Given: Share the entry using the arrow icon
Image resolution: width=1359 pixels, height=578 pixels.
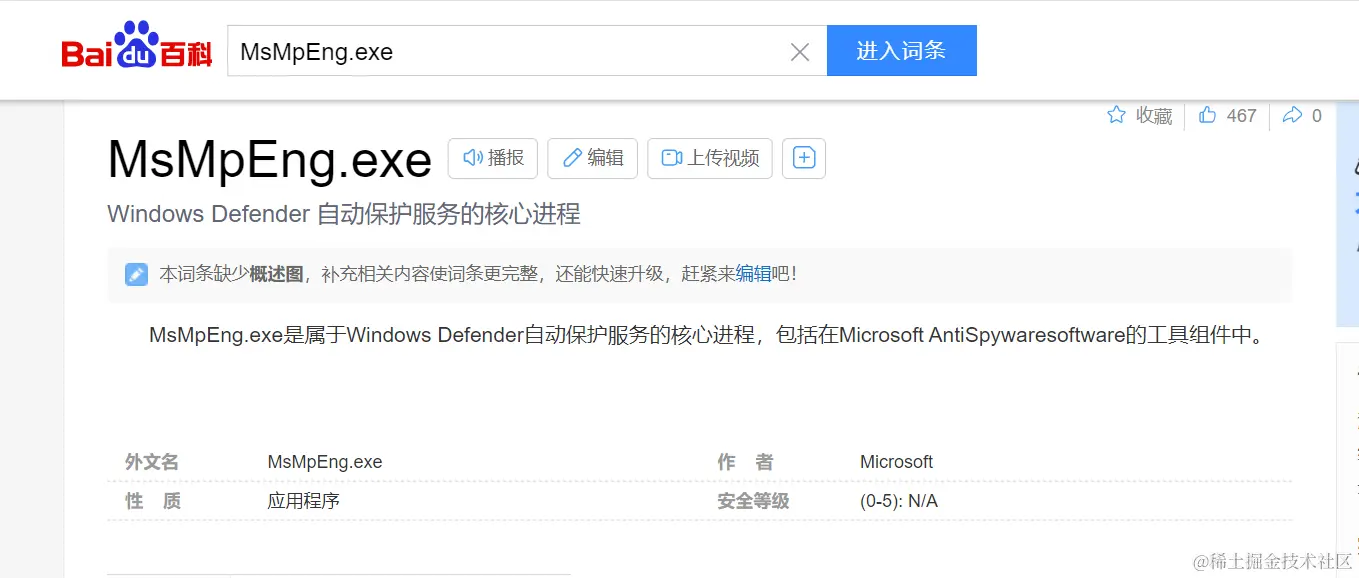Looking at the screenshot, I should pos(1293,115).
